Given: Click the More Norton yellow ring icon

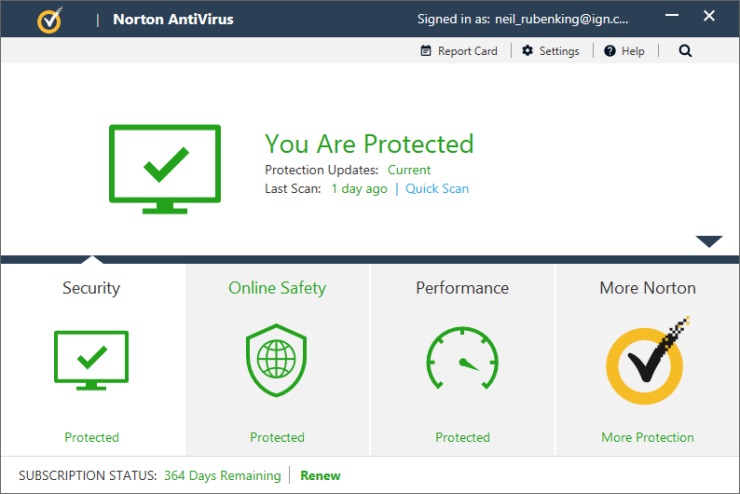Looking at the screenshot, I should coord(646,364).
